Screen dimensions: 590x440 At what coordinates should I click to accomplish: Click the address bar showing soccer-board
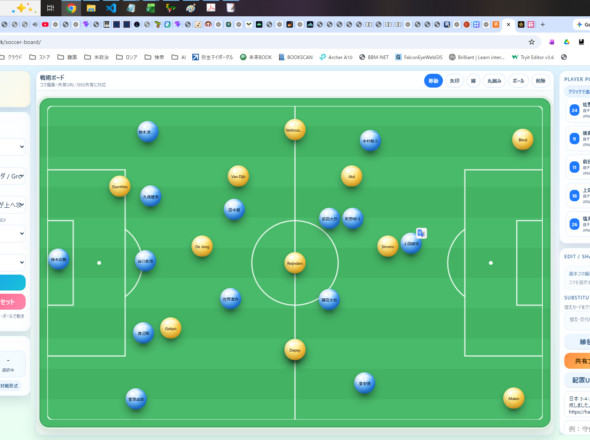point(263,42)
